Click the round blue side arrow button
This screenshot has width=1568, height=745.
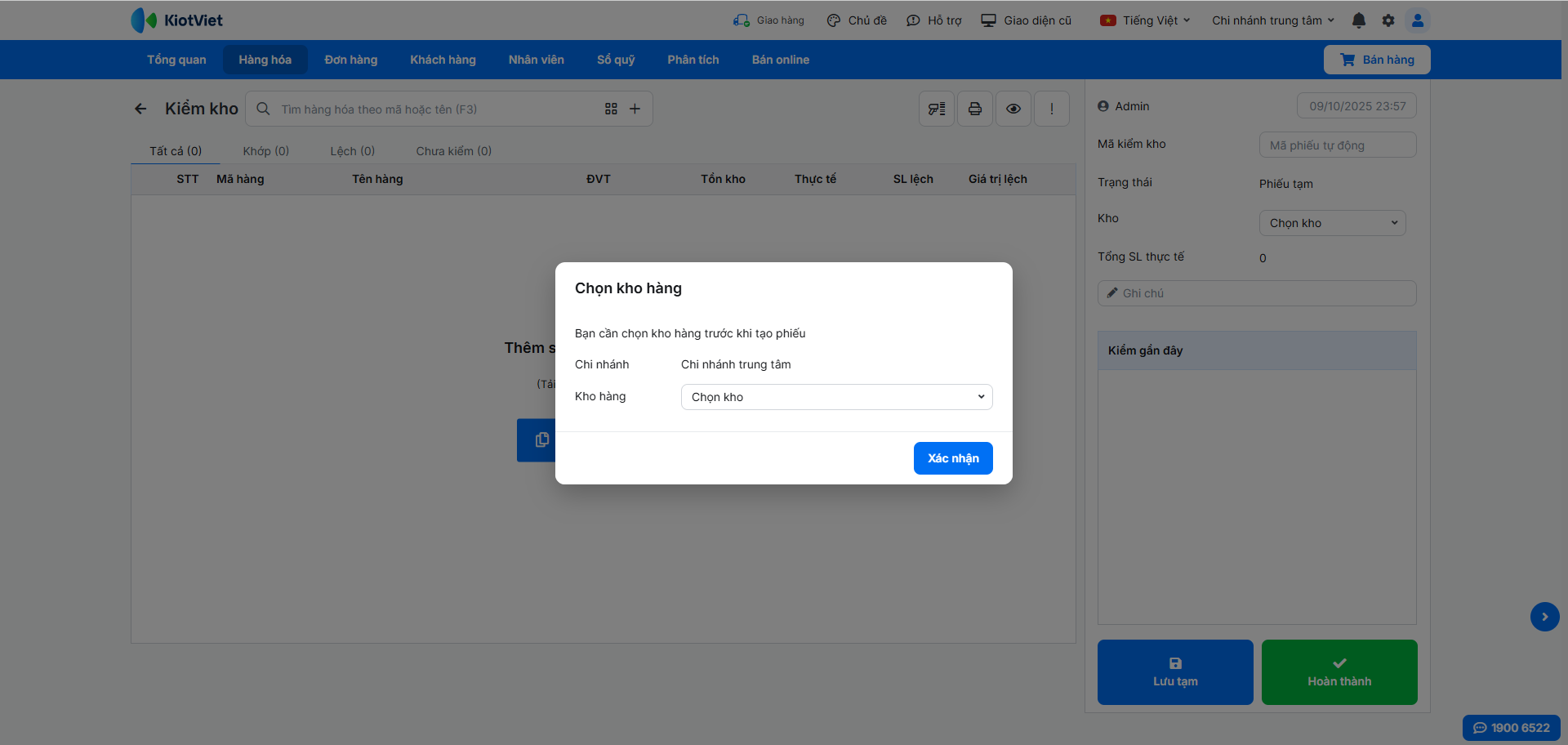1545,617
